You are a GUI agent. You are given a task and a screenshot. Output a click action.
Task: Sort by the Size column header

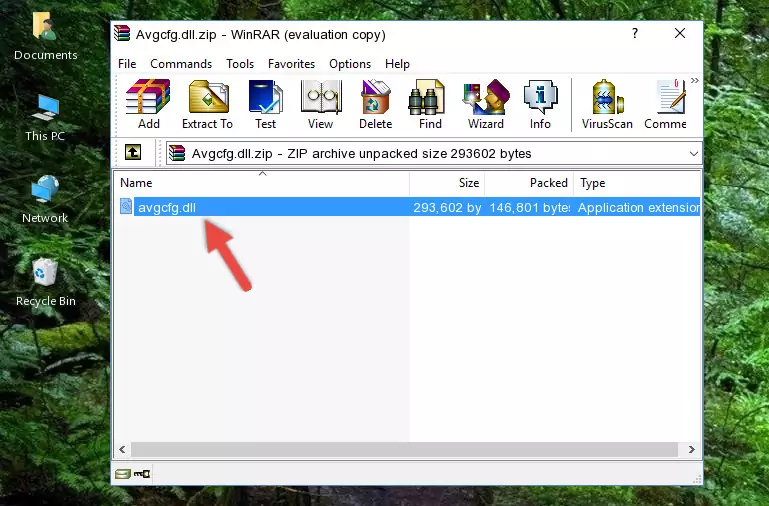447,183
